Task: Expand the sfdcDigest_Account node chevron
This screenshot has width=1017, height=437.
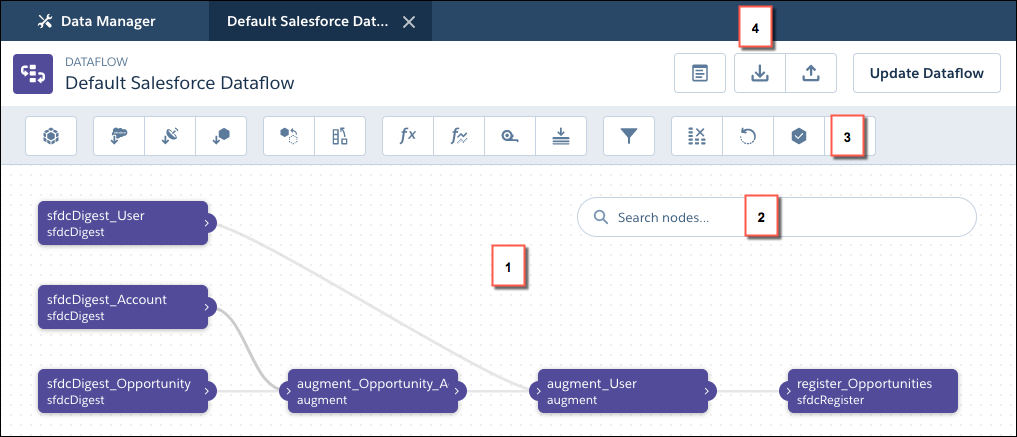Action: click(x=206, y=307)
